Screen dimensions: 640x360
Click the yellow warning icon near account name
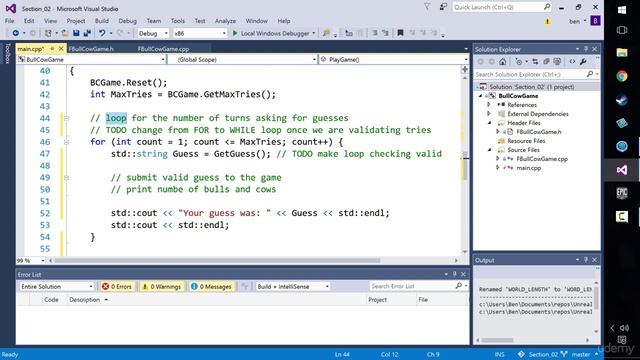[x=547, y=21]
